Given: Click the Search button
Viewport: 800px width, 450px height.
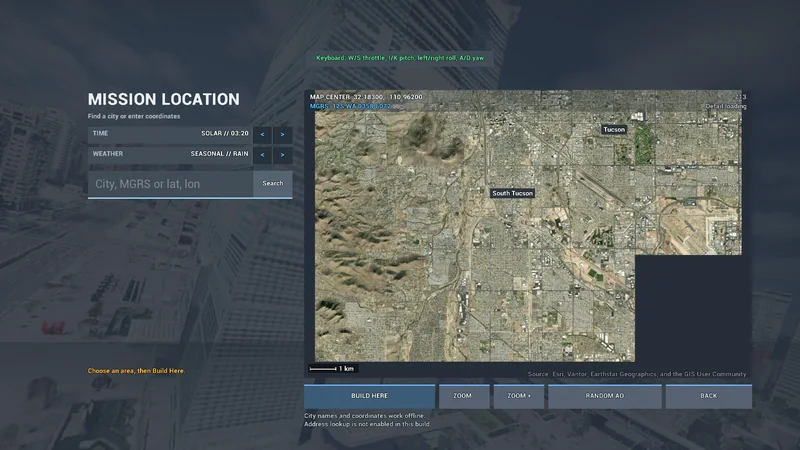Looking at the screenshot, I should pyautogui.click(x=273, y=184).
